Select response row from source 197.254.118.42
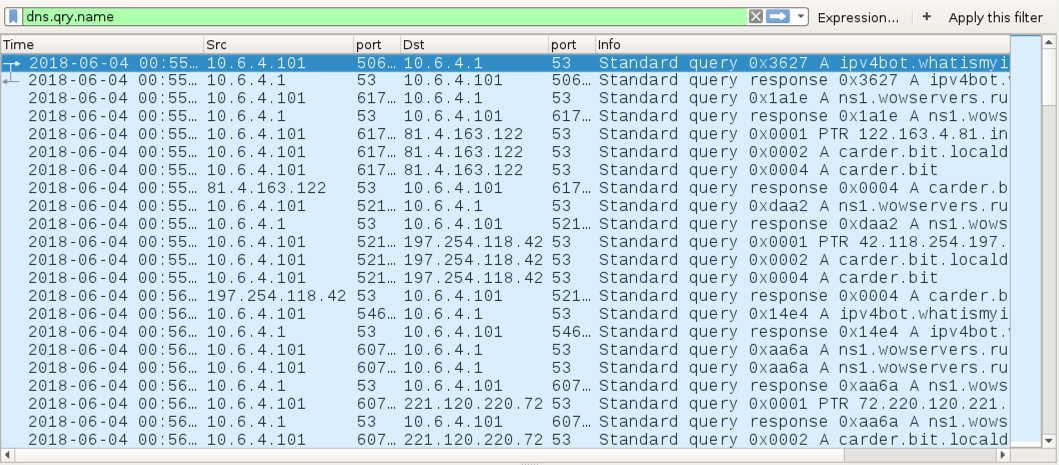Viewport: 1059px width, 465px height. tap(505, 296)
